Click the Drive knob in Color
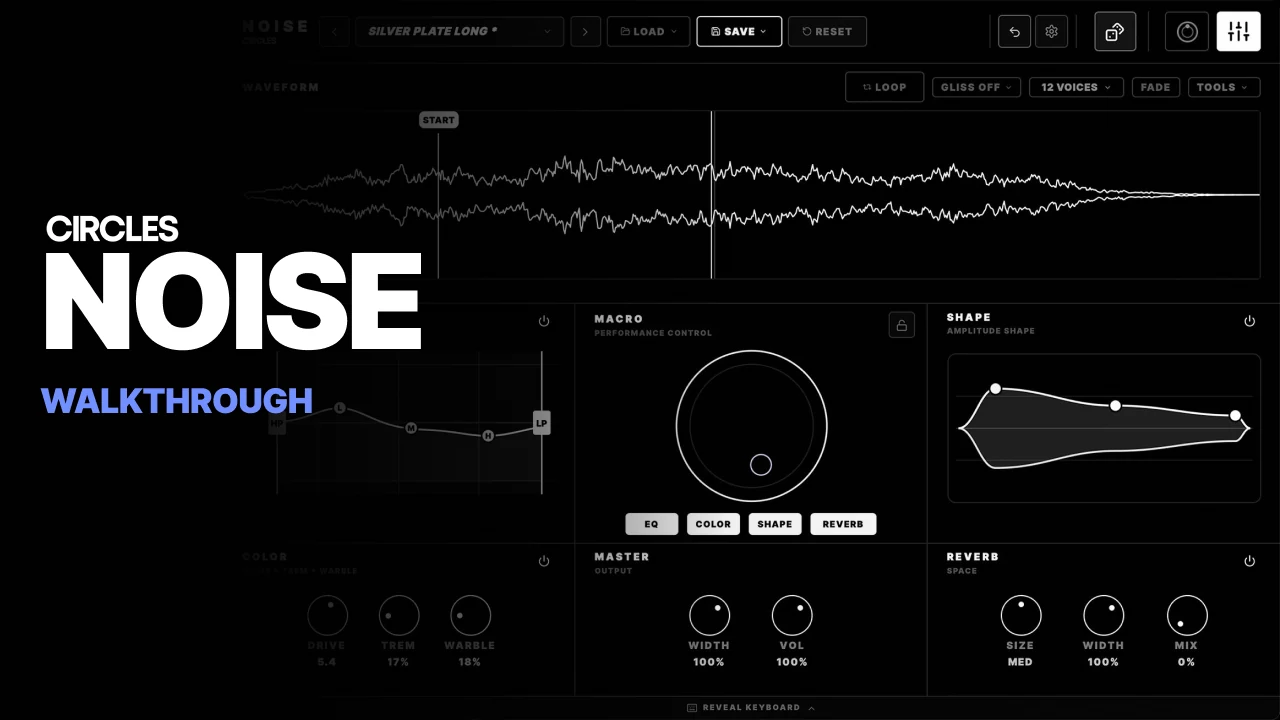Screen dimensions: 1280x720 [327, 616]
